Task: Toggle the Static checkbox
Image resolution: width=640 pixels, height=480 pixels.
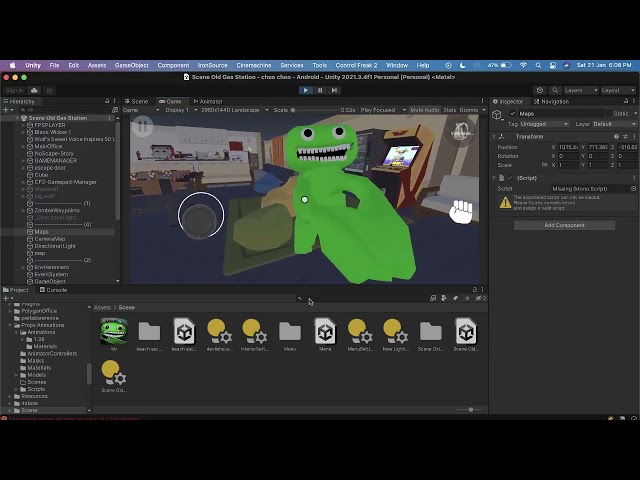Action: point(609,113)
